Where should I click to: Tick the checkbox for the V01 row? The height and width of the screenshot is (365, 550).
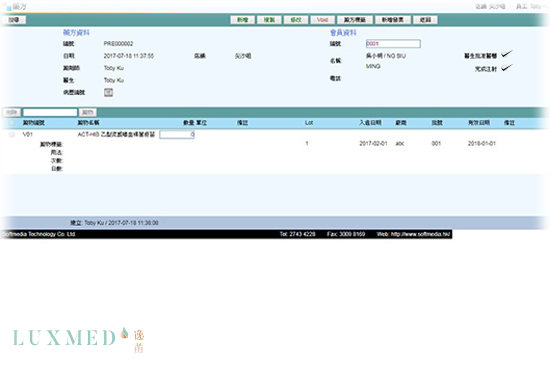pos(12,135)
